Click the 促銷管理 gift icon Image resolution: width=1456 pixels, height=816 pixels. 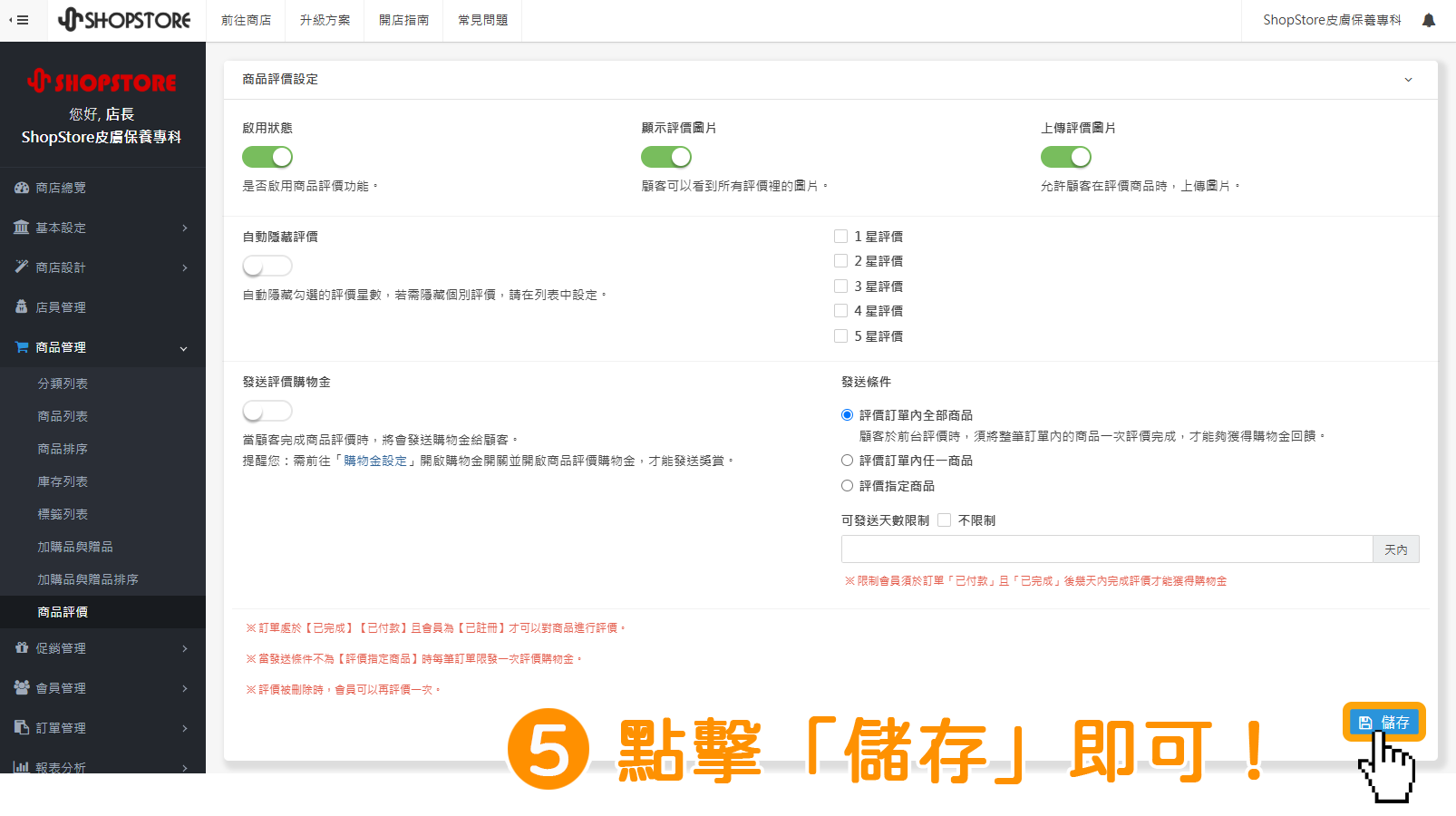(x=22, y=648)
